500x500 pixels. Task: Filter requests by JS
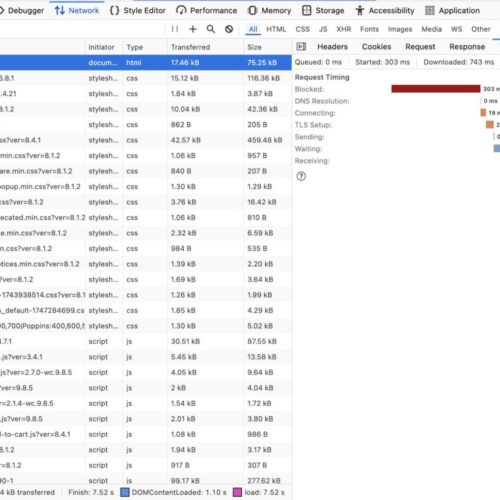(x=323, y=29)
